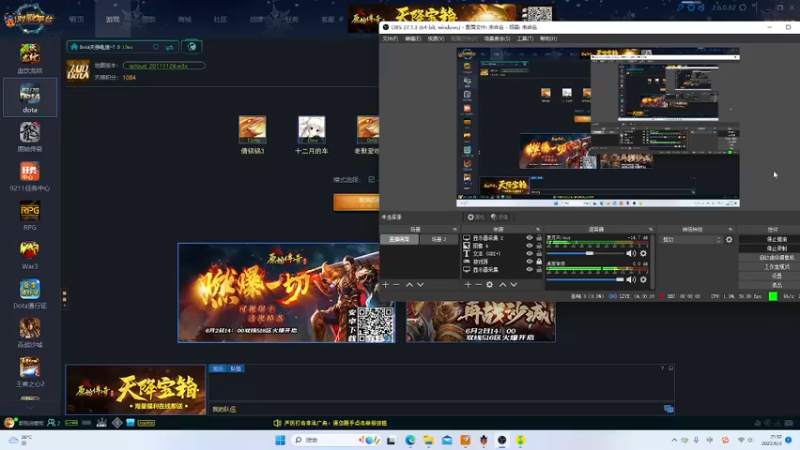Open the Sources dock options icon
This screenshot has height=450, width=800.
[538, 229]
